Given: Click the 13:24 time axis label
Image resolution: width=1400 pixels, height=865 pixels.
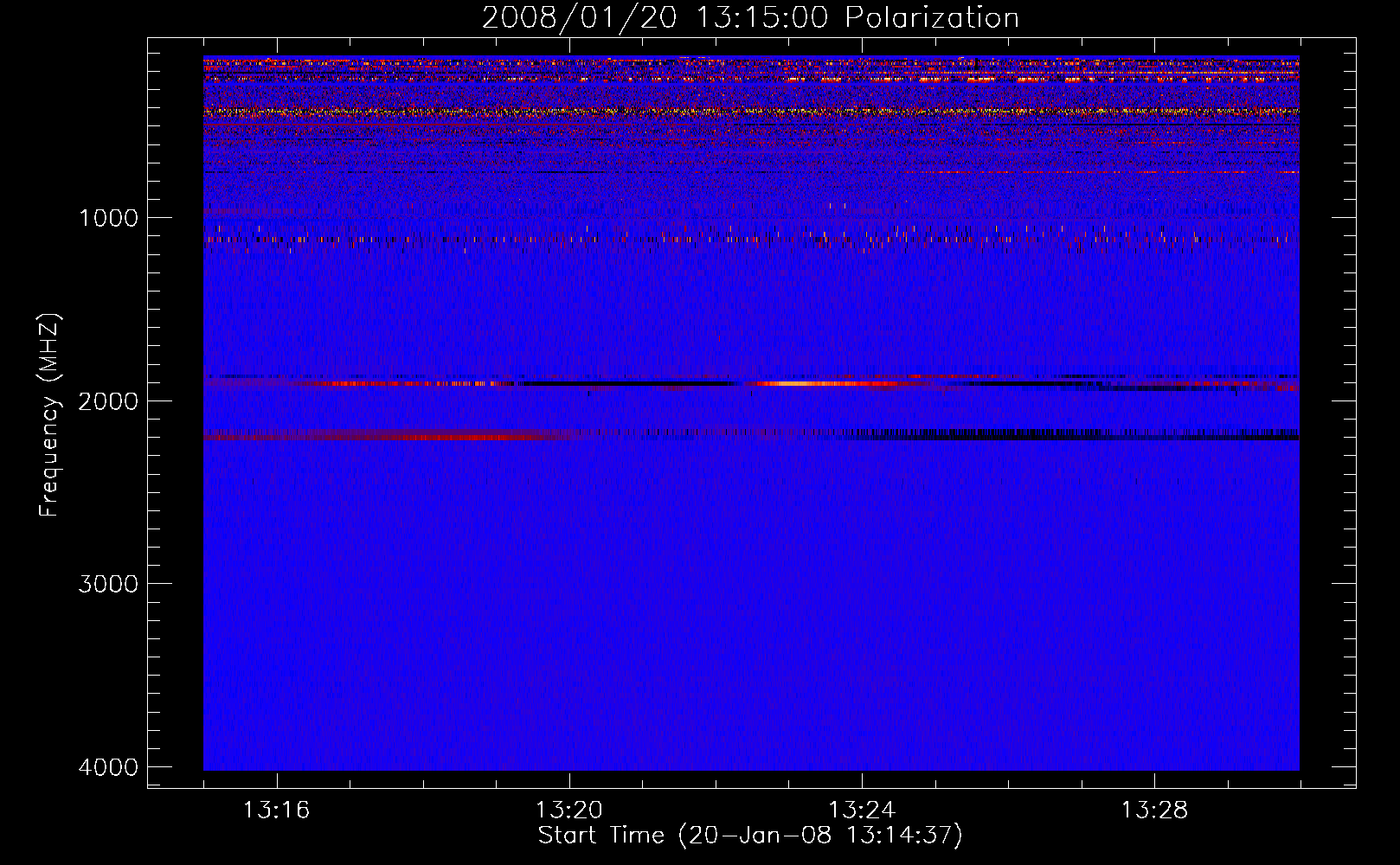Looking at the screenshot, I should 862,811.
